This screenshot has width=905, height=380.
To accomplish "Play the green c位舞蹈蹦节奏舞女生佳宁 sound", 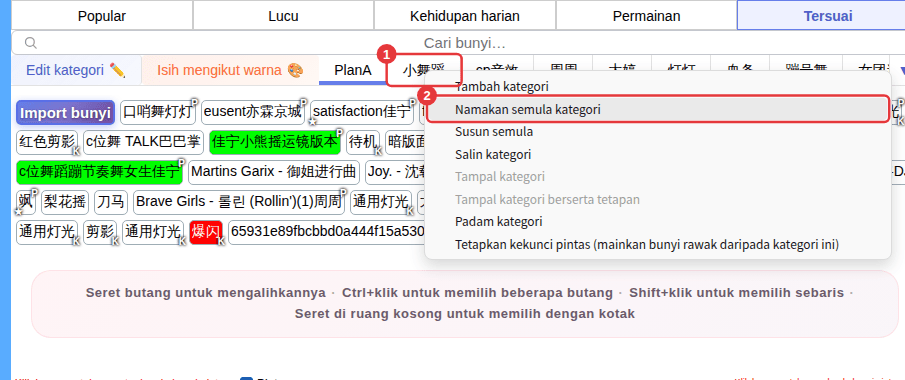I will (99, 172).
